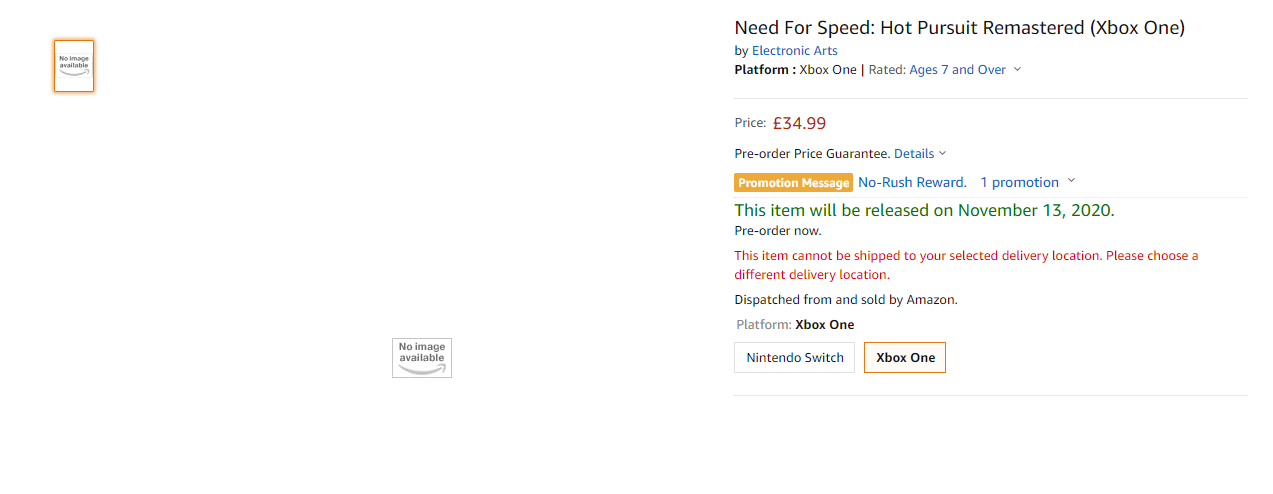Select the Nintendo Switch platform option

[x=794, y=358]
